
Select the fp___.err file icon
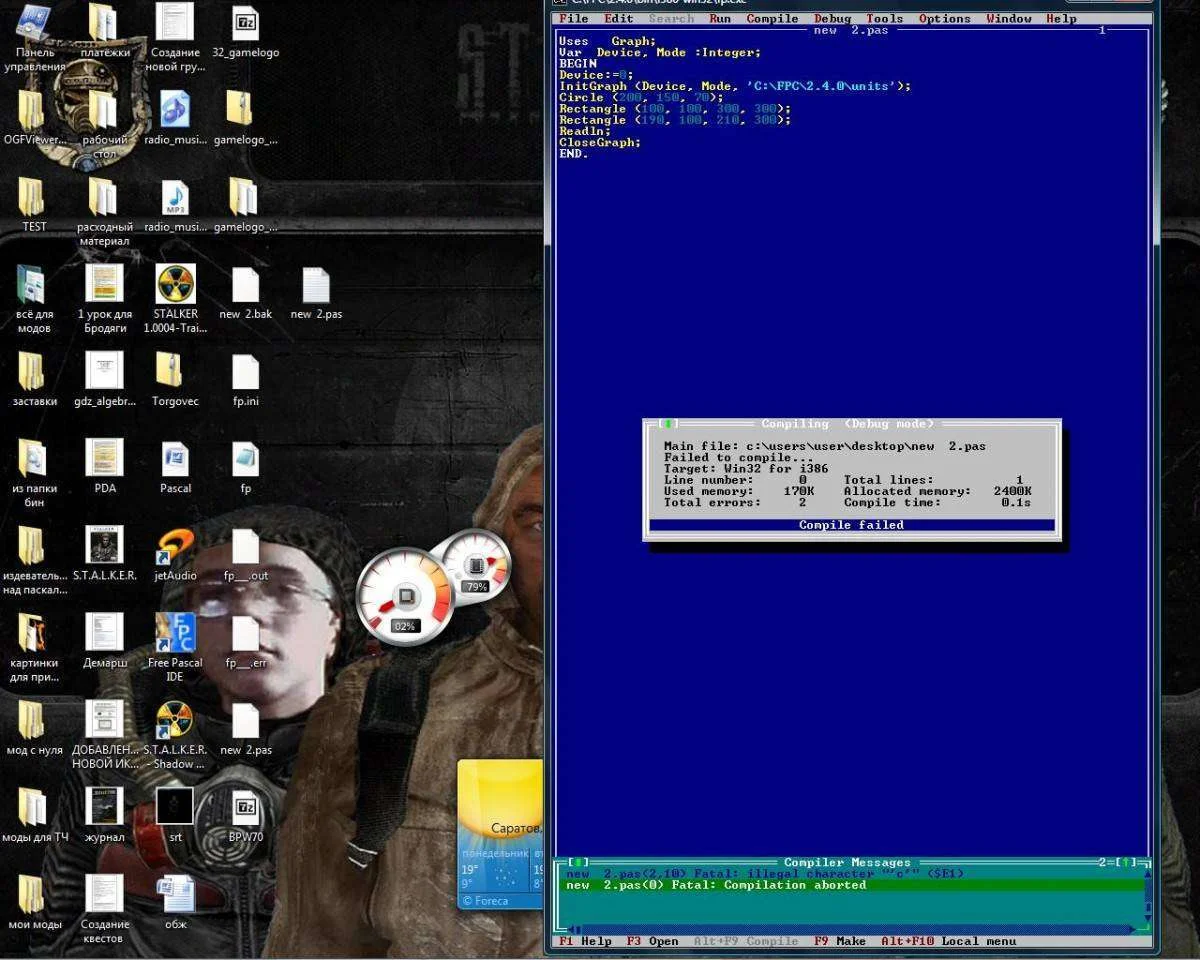[245, 642]
